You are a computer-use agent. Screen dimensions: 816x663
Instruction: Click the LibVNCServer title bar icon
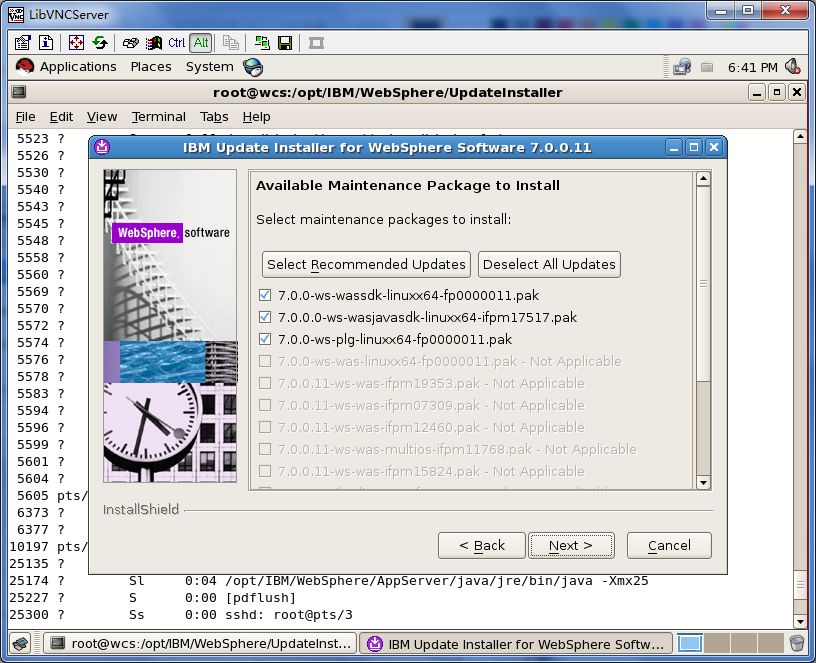[x=16, y=14]
